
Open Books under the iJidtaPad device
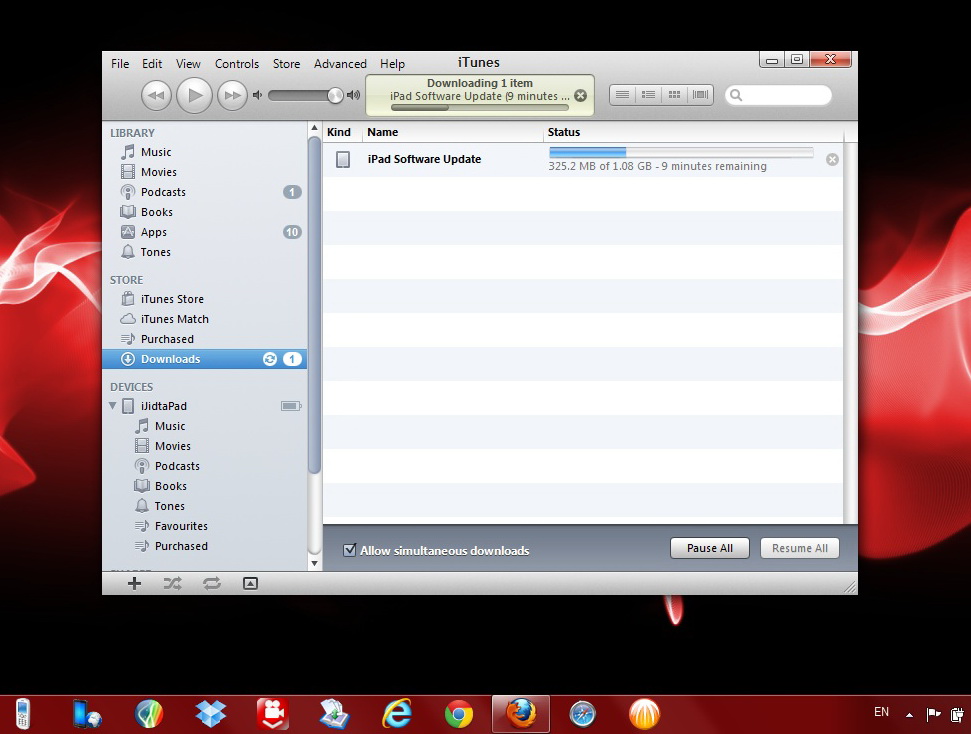[x=204, y=486]
